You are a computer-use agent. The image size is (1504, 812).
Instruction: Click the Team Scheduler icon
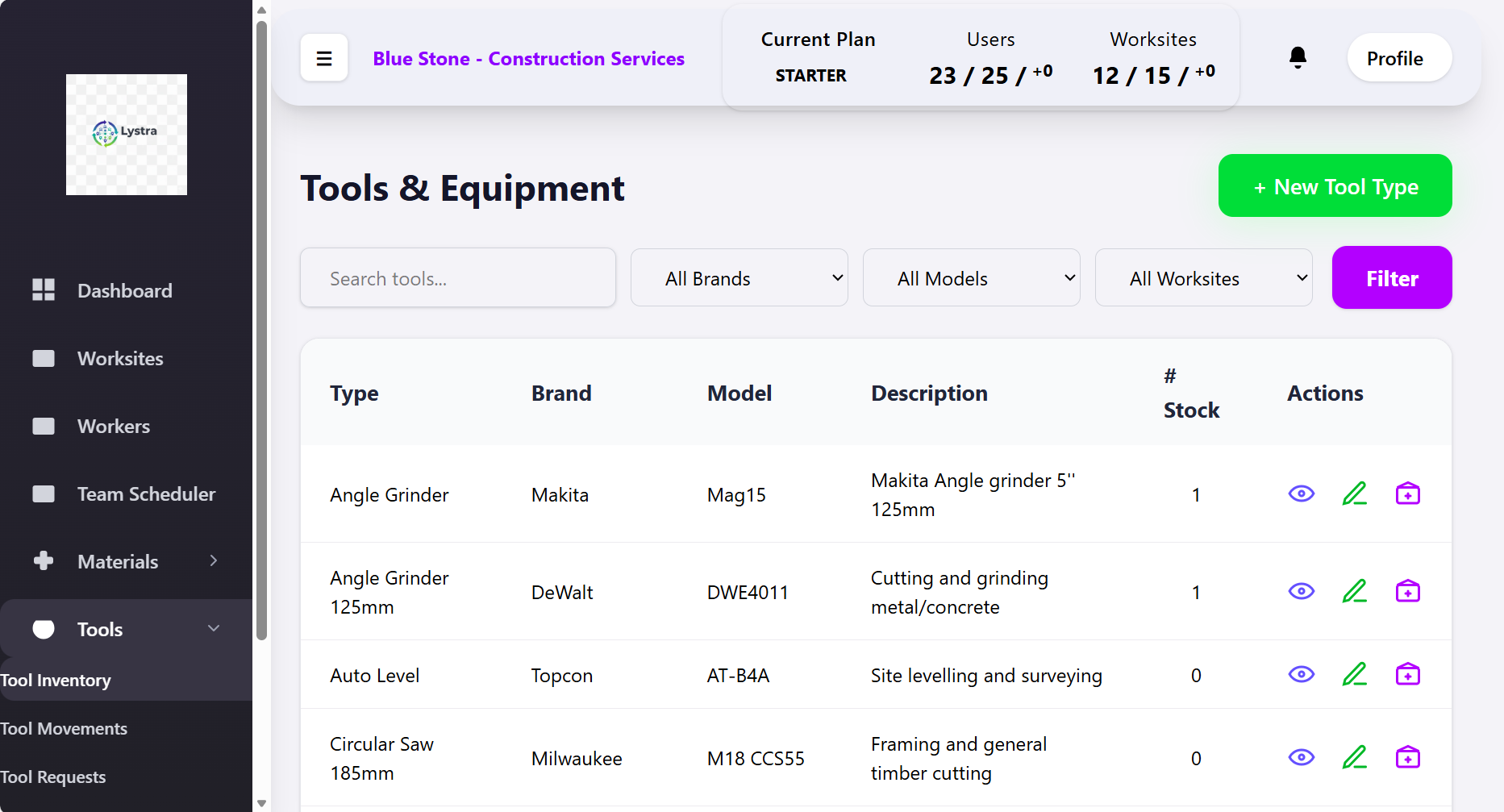[x=44, y=493]
